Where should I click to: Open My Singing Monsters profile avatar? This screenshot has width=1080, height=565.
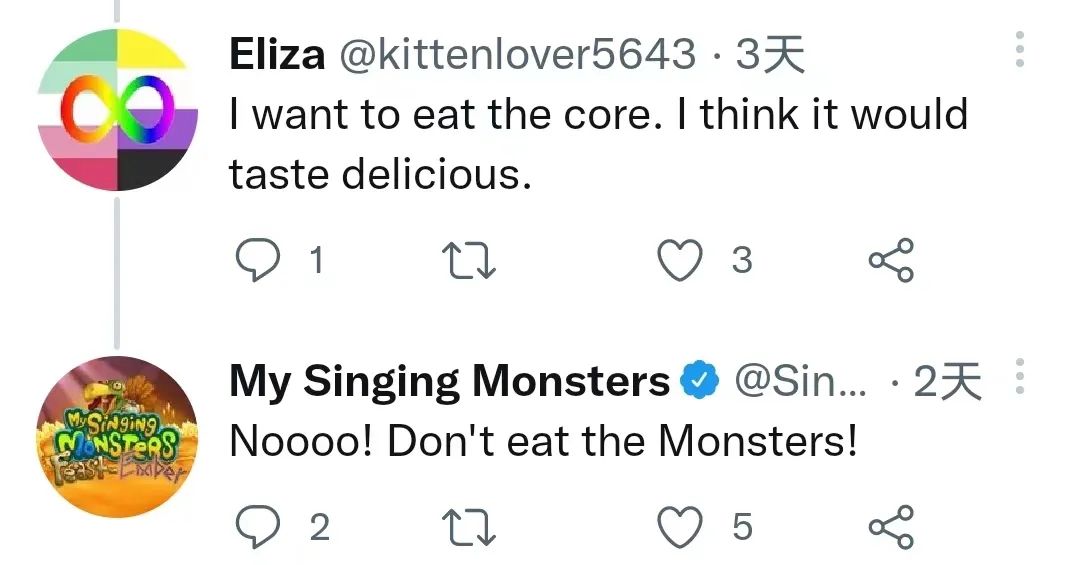(x=117, y=437)
